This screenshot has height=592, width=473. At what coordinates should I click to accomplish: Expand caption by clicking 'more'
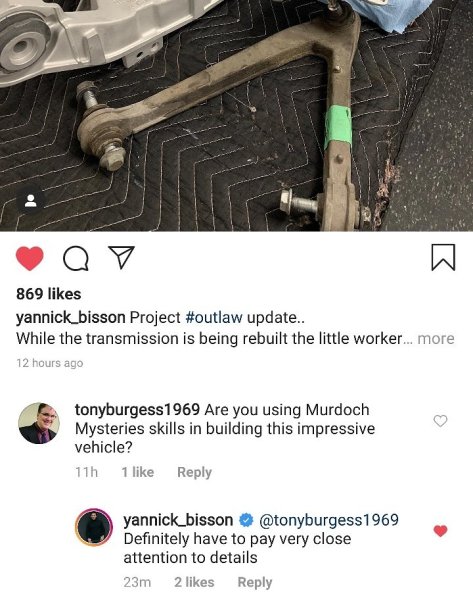[x=436, y=339]
